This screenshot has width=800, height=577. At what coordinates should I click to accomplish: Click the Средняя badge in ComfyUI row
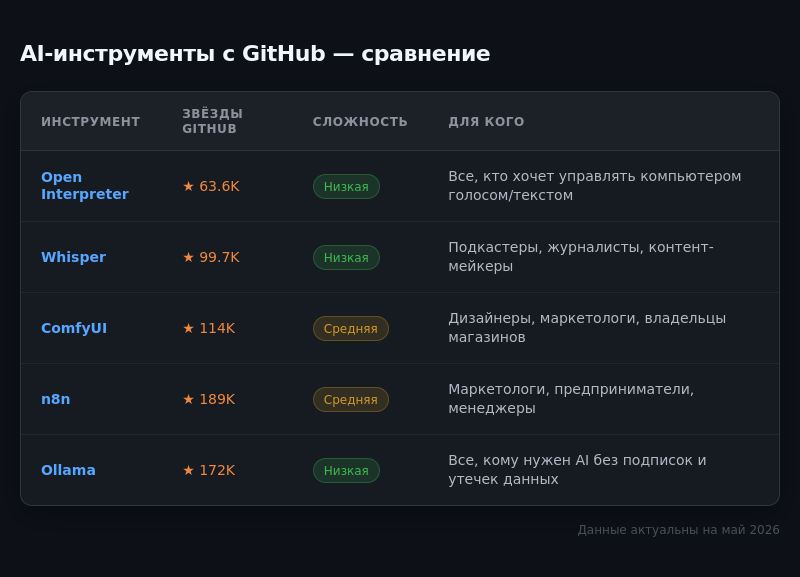pos(351,328)
